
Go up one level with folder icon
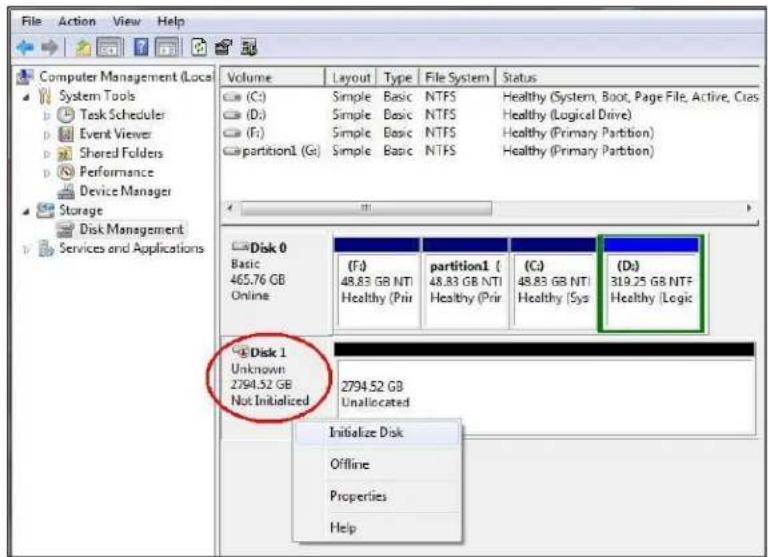click(x=83, y=48)
